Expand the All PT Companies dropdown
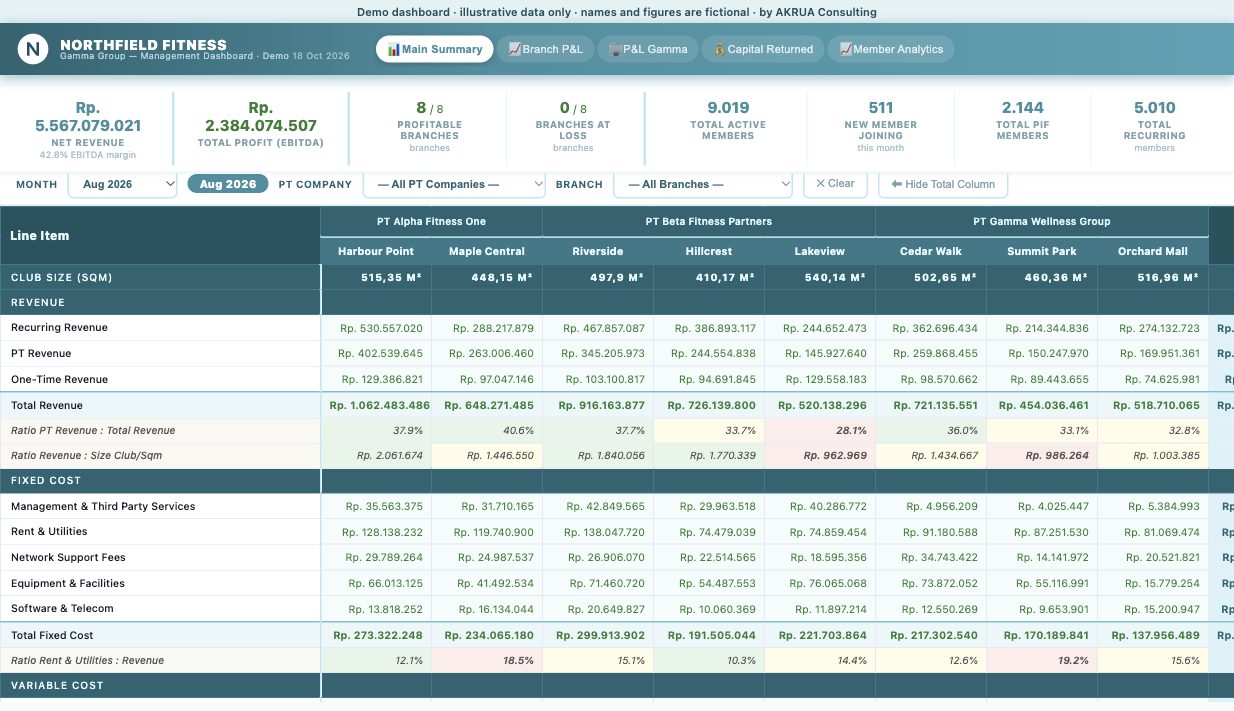Viewport: 1234px width, 711px height. coord(454,184)
